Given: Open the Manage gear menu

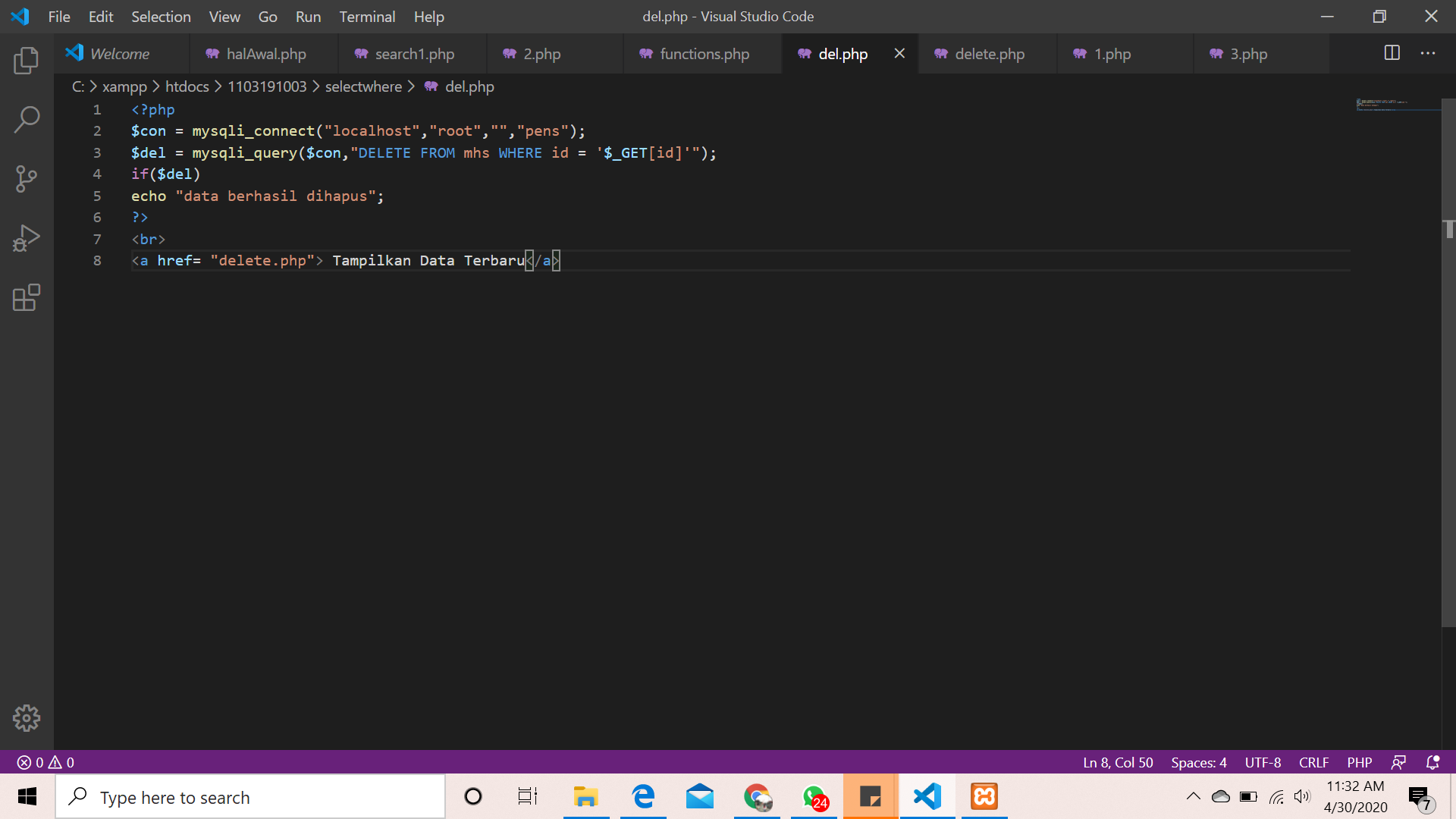Looking at the screenshot, I should pyautogui.click(x=27, y=717).
